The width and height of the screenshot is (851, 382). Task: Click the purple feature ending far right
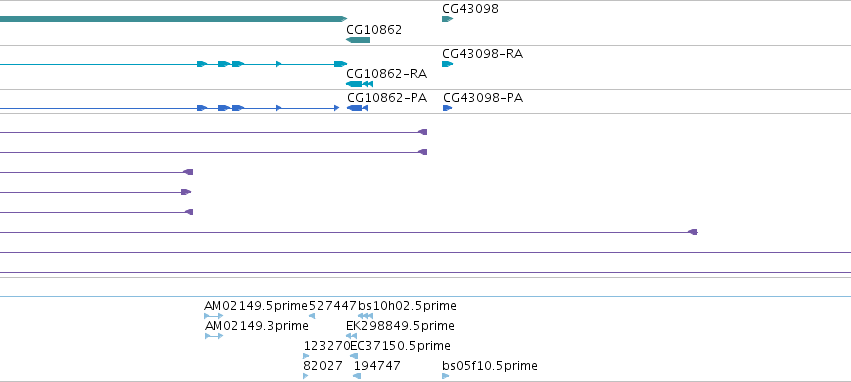click(x=348, y=232)
